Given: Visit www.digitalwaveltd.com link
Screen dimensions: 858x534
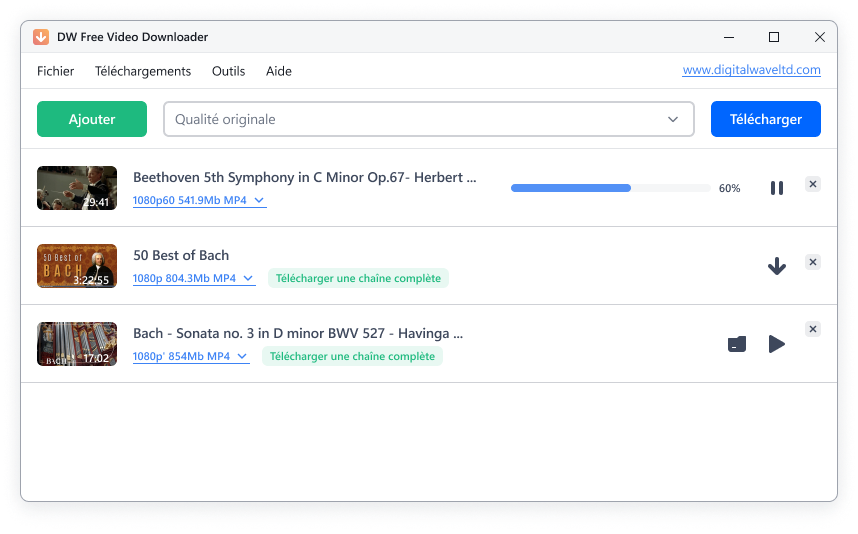Looking at the screenshot, I should [751, 70].
